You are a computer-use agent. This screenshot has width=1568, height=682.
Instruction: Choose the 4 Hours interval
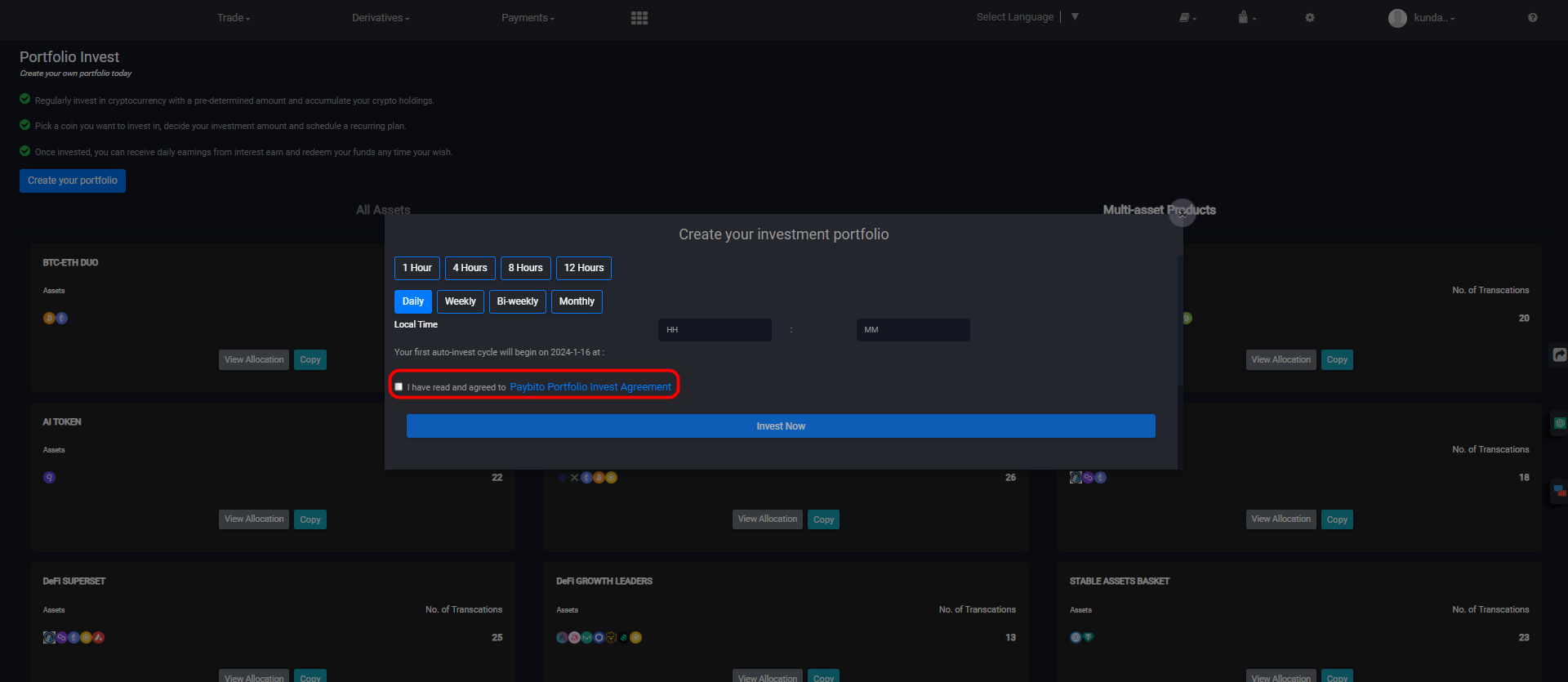pyautogui.click(x=470, y=268)
